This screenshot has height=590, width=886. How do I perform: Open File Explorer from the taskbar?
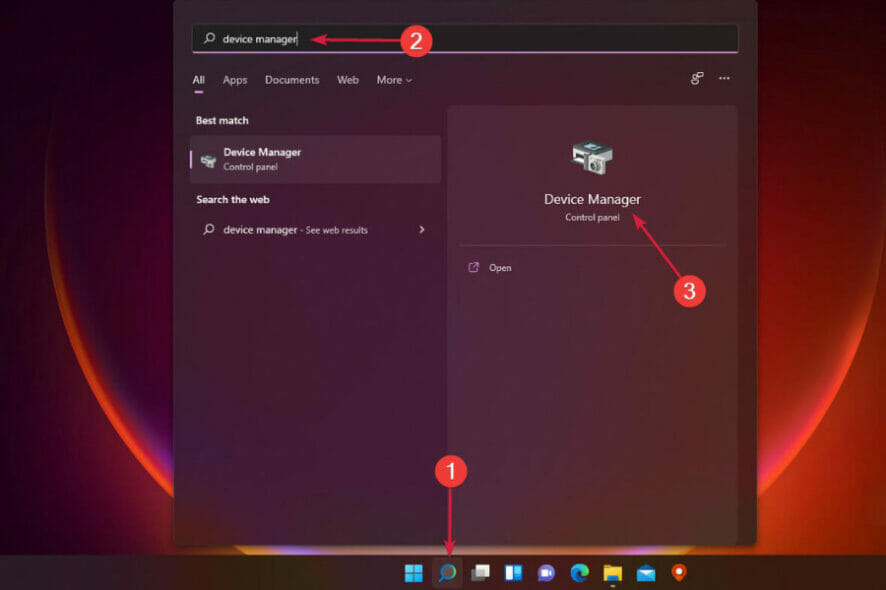click(613, 573)
